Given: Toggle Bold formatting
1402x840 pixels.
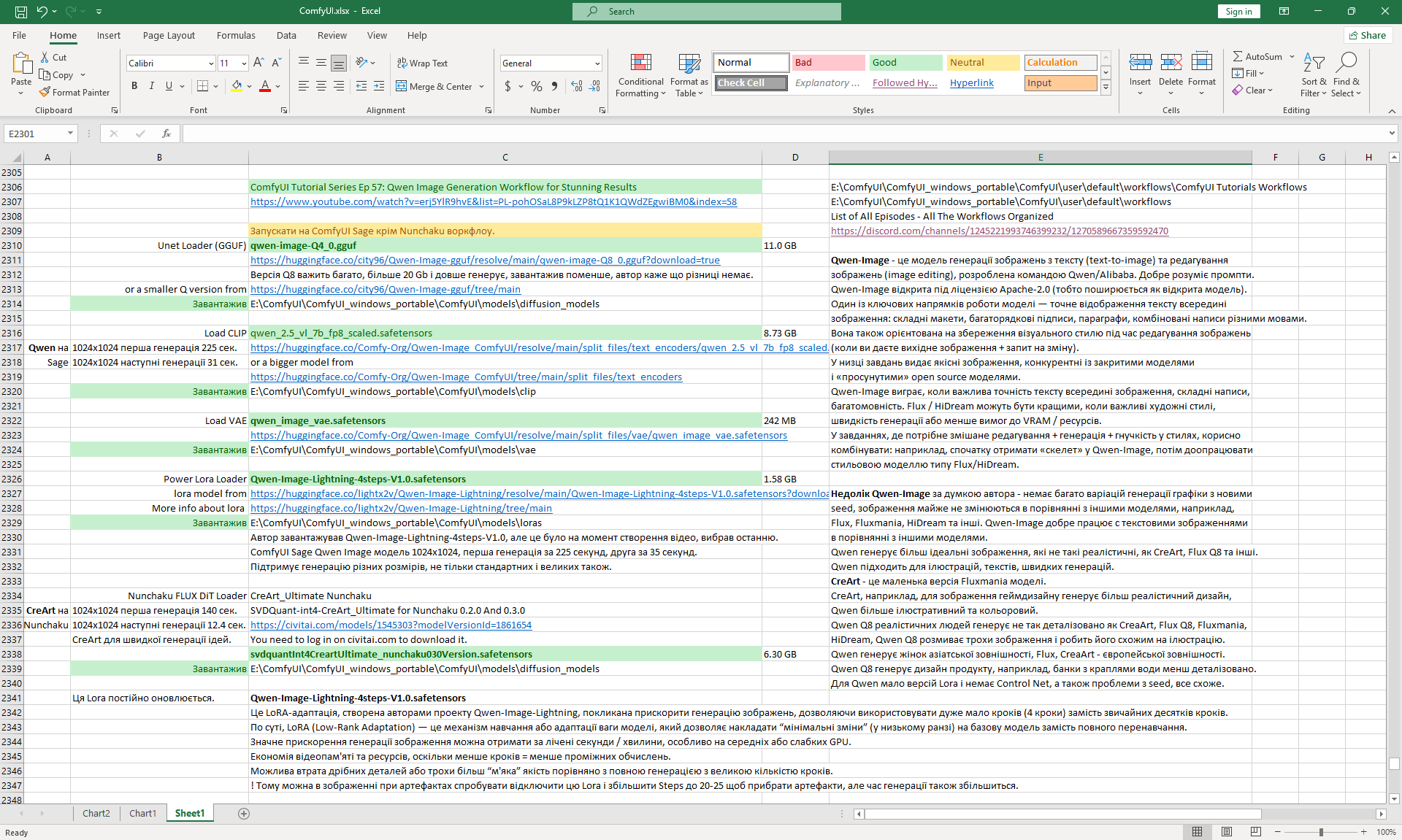Looking at the screenshot, I should (134, 86).
